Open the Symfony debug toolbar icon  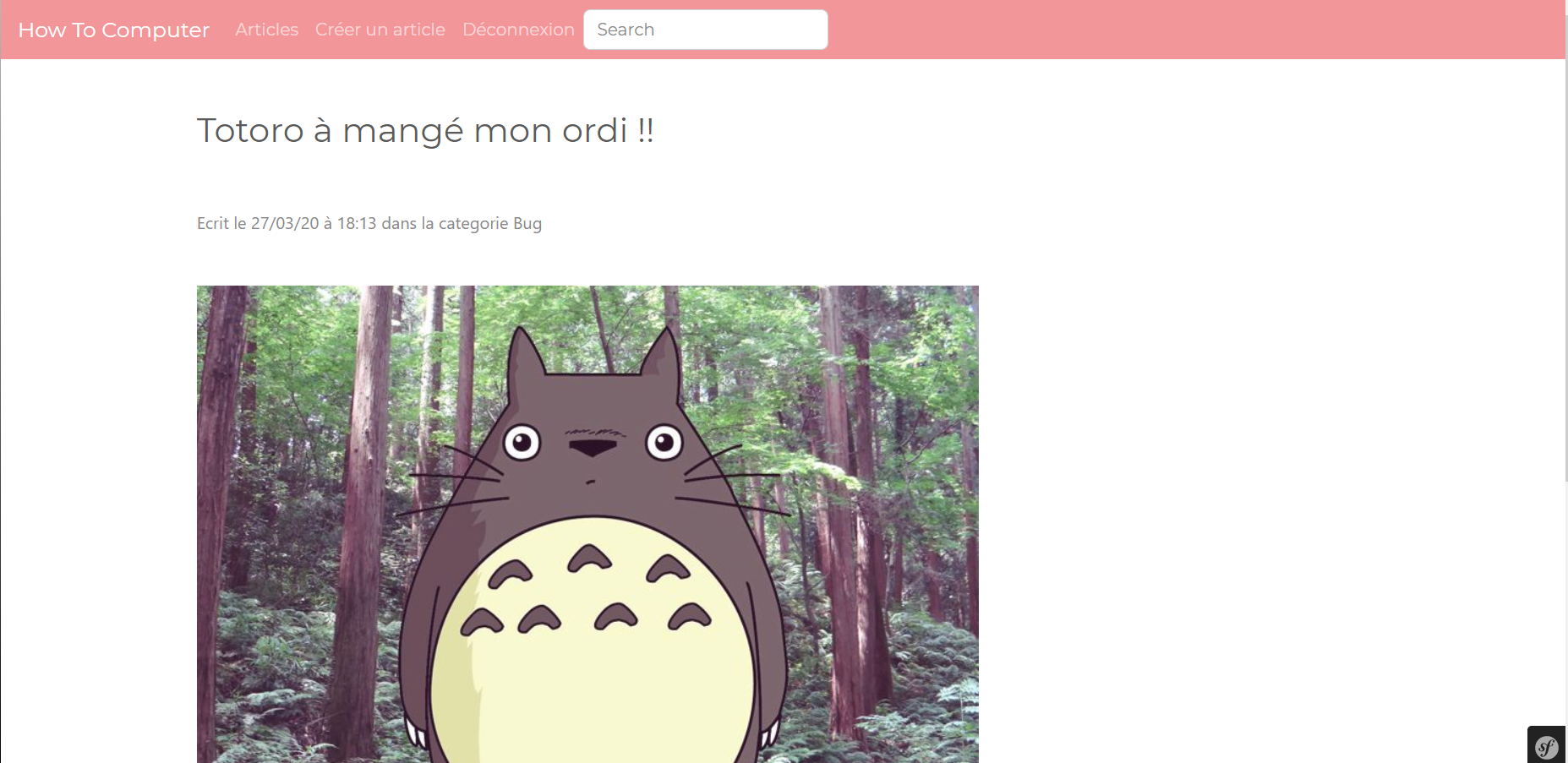pyautogui.click(x=1547, y=746)
